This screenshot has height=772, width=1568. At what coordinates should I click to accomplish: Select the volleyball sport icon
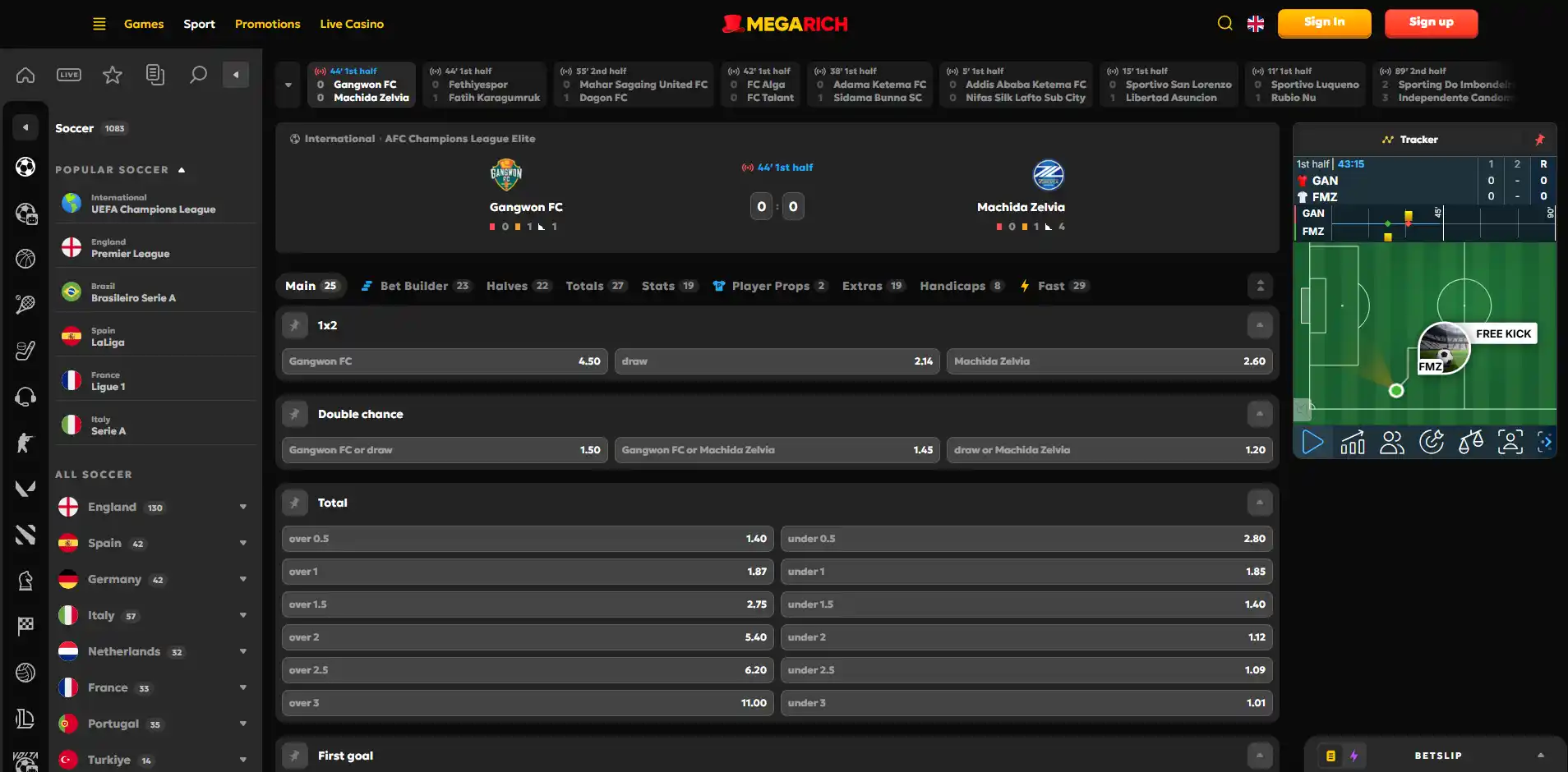click(x=25, y=673)
